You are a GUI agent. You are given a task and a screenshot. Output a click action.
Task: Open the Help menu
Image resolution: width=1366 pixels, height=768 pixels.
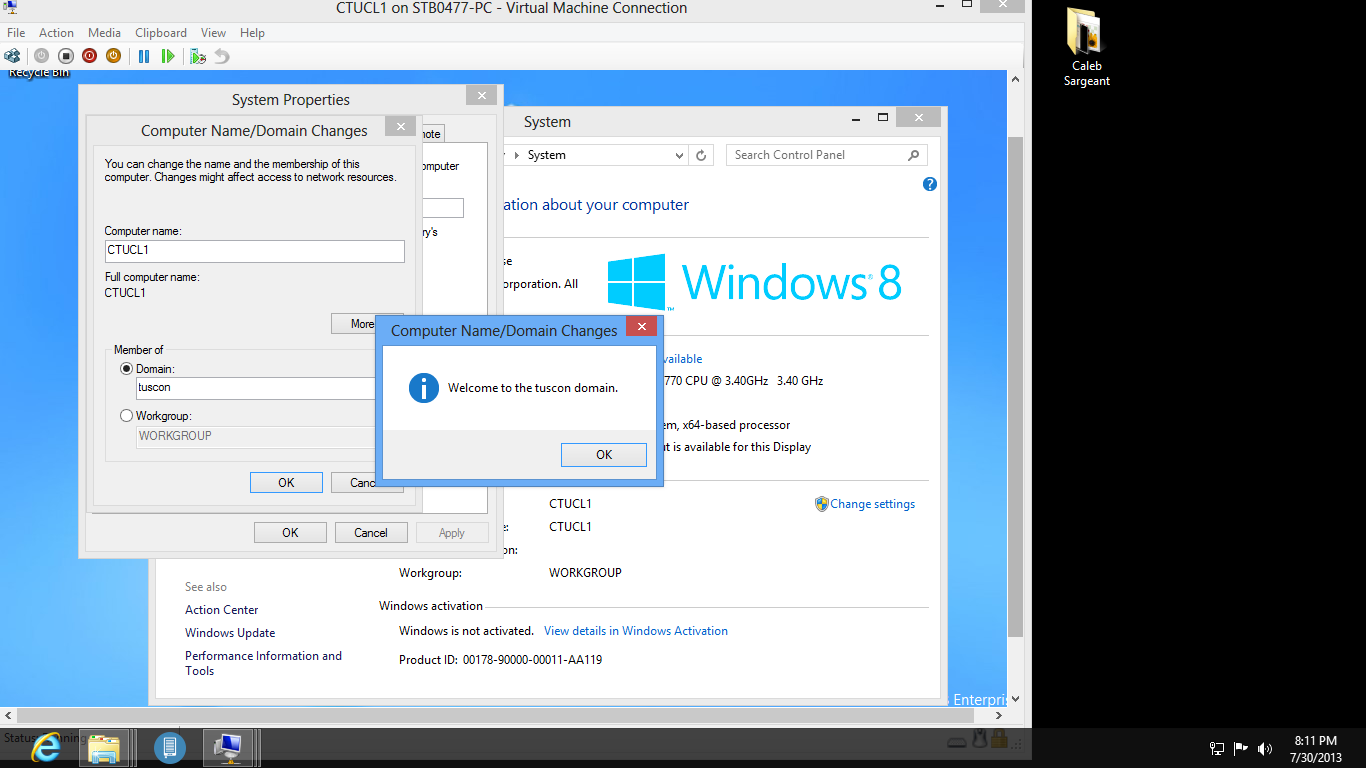(252, 33)
